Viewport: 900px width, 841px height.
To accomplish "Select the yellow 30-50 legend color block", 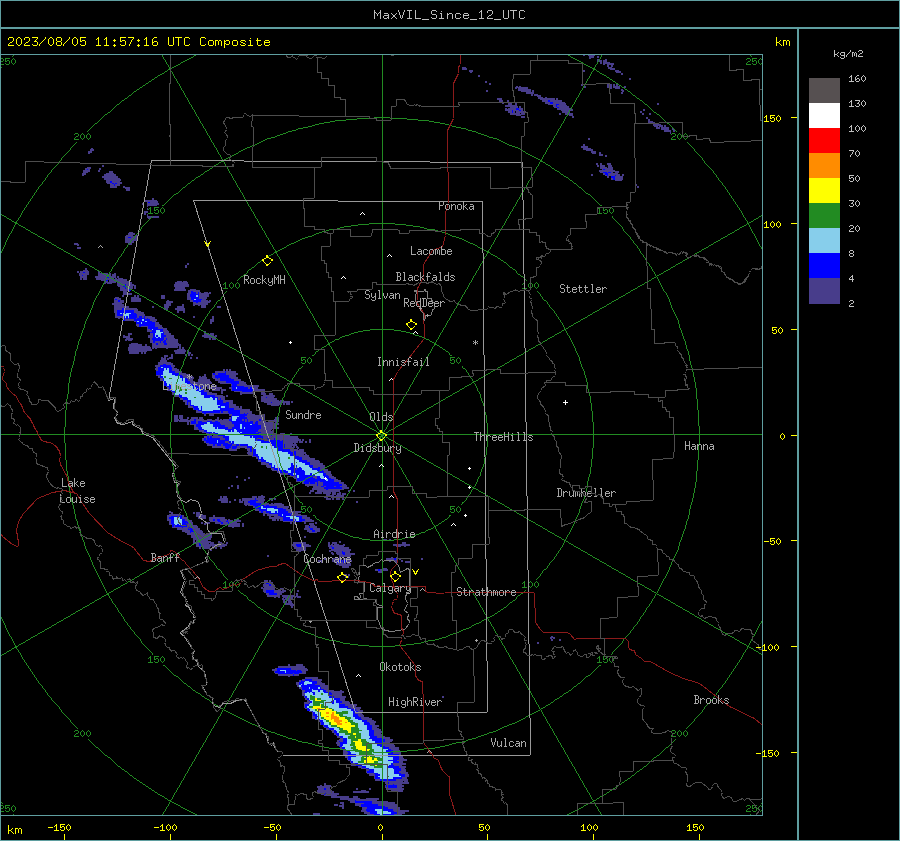I will tap(824, 191).
